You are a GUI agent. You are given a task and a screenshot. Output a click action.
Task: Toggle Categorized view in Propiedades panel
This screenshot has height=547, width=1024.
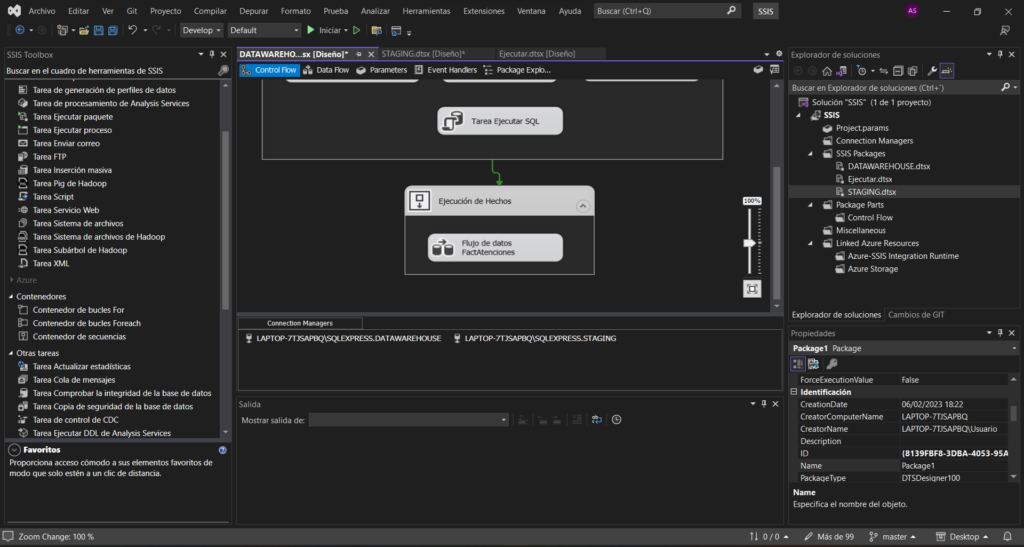tap(799, 364)
